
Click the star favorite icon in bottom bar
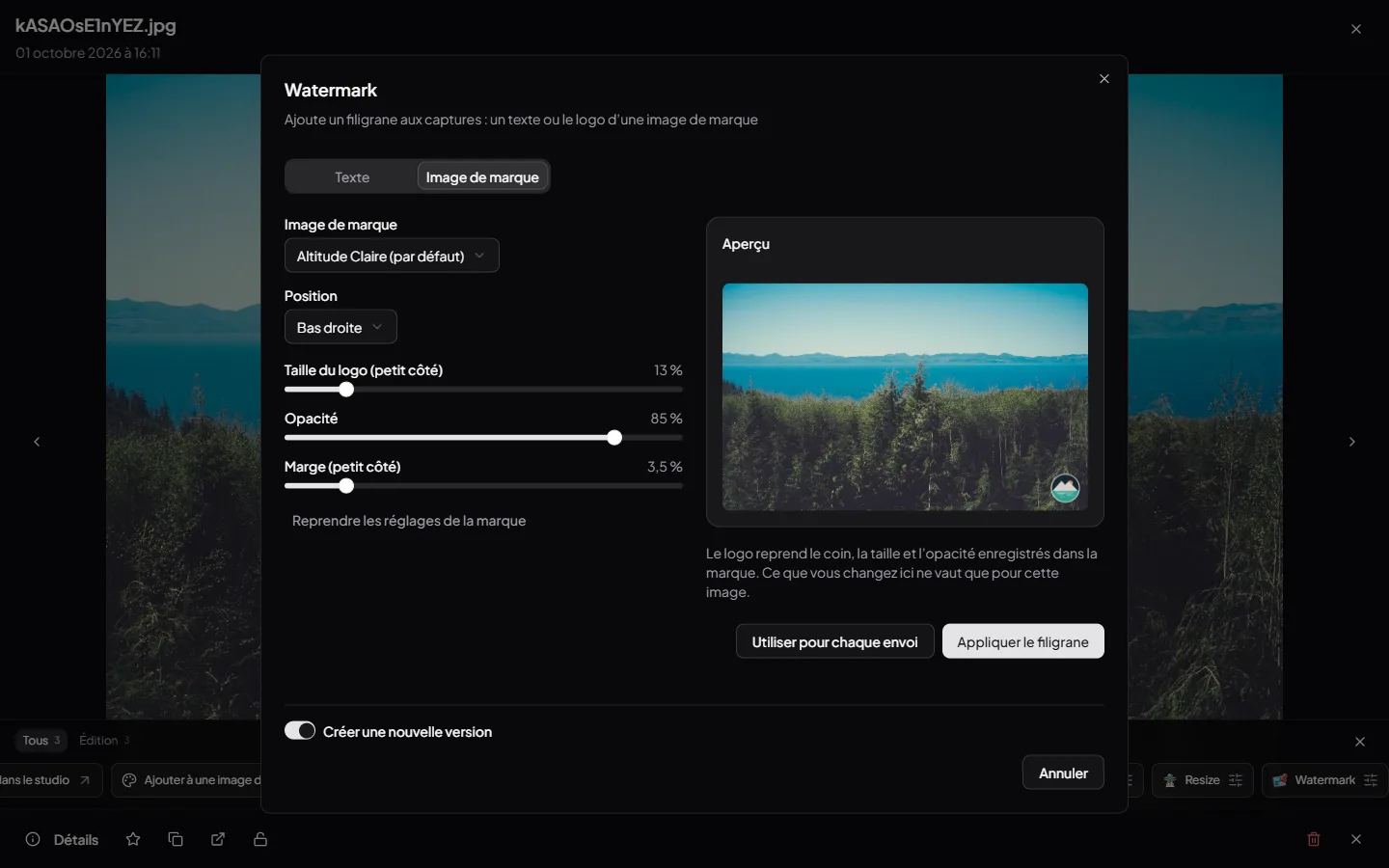[x=133, y=839]
